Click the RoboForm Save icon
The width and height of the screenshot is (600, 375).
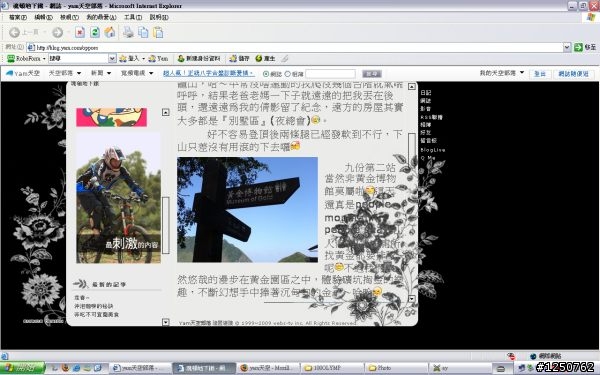point(233,59)
